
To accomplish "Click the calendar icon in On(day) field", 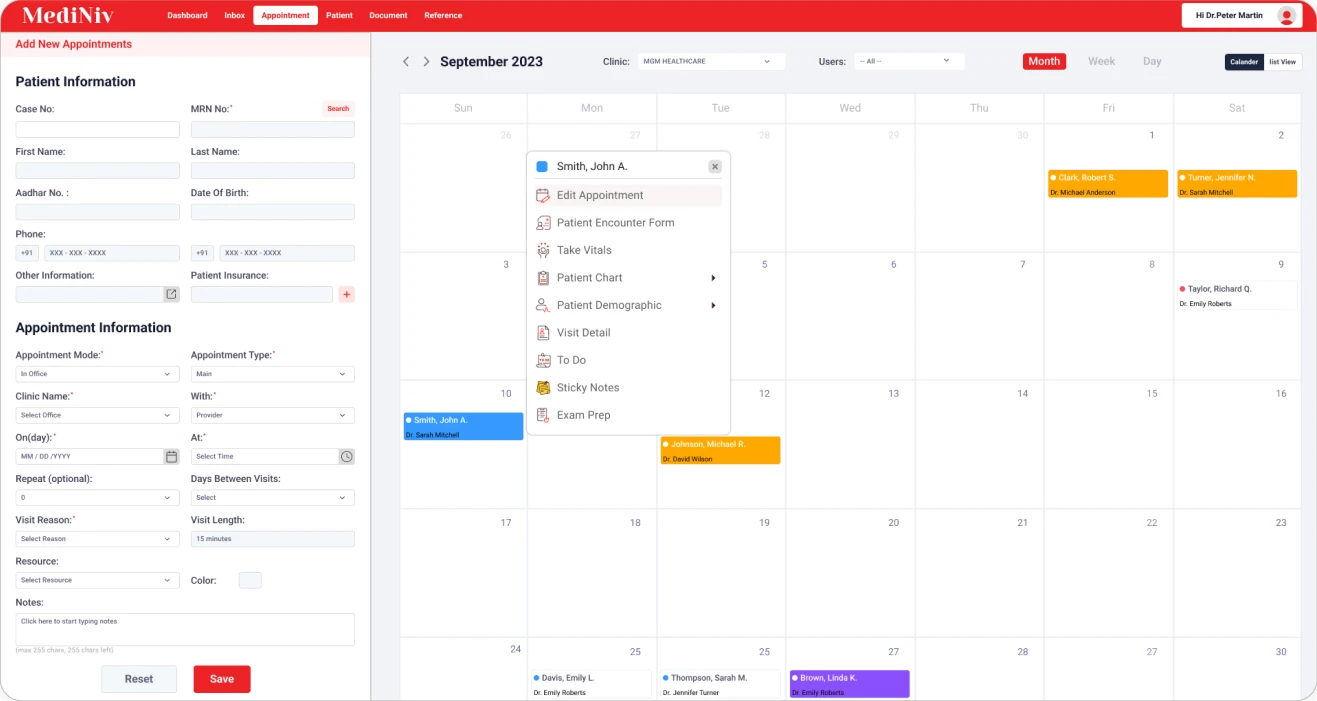I will (171, 457).
